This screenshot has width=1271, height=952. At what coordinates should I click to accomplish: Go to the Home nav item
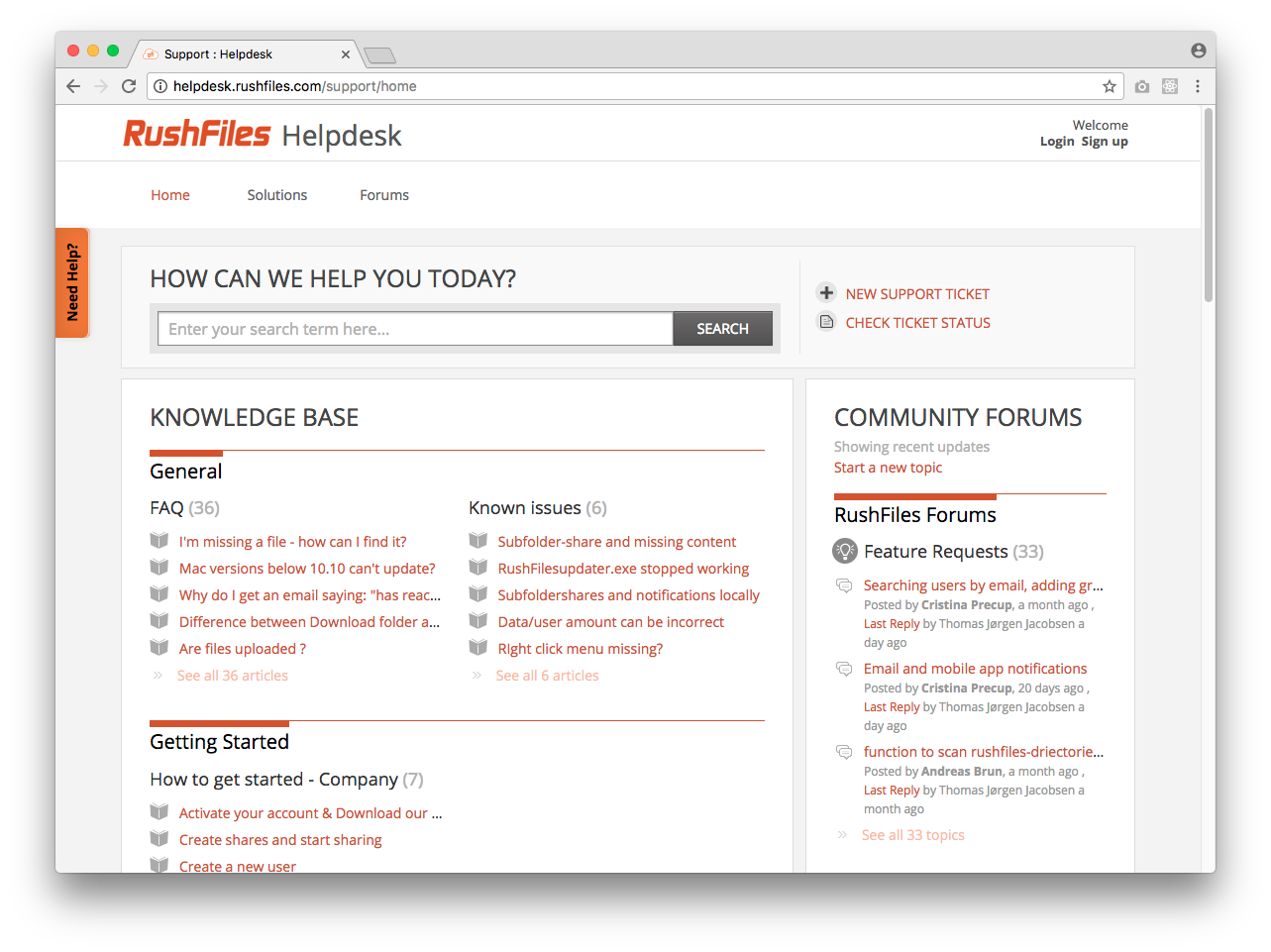coord(170,195)
